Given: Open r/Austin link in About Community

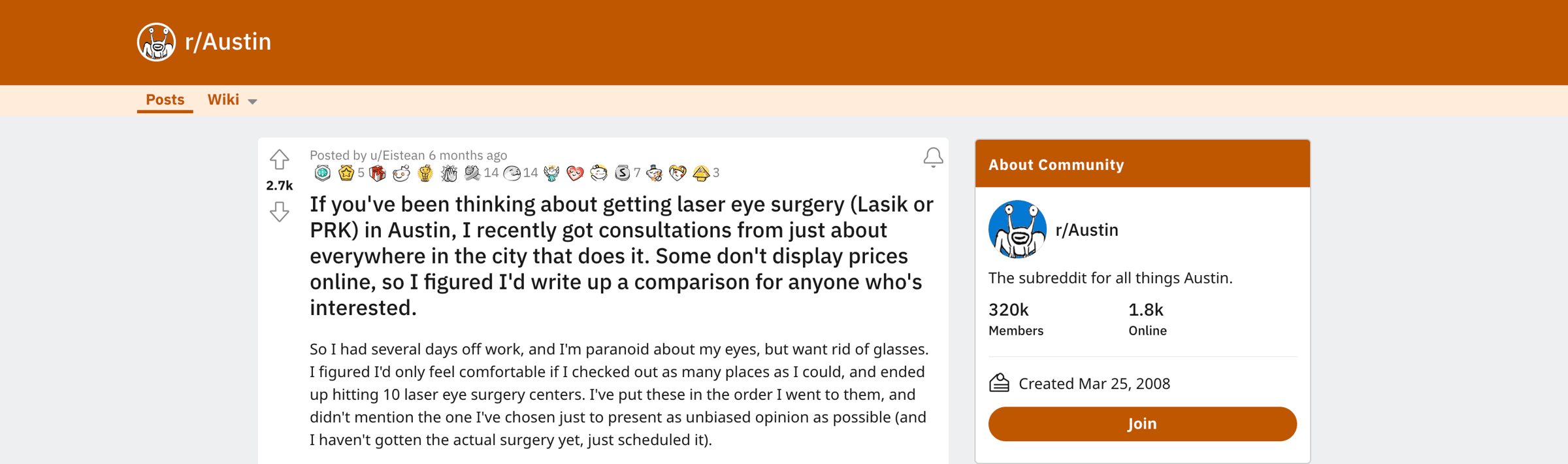Looking at the screenshot, I should [1087, 230].
